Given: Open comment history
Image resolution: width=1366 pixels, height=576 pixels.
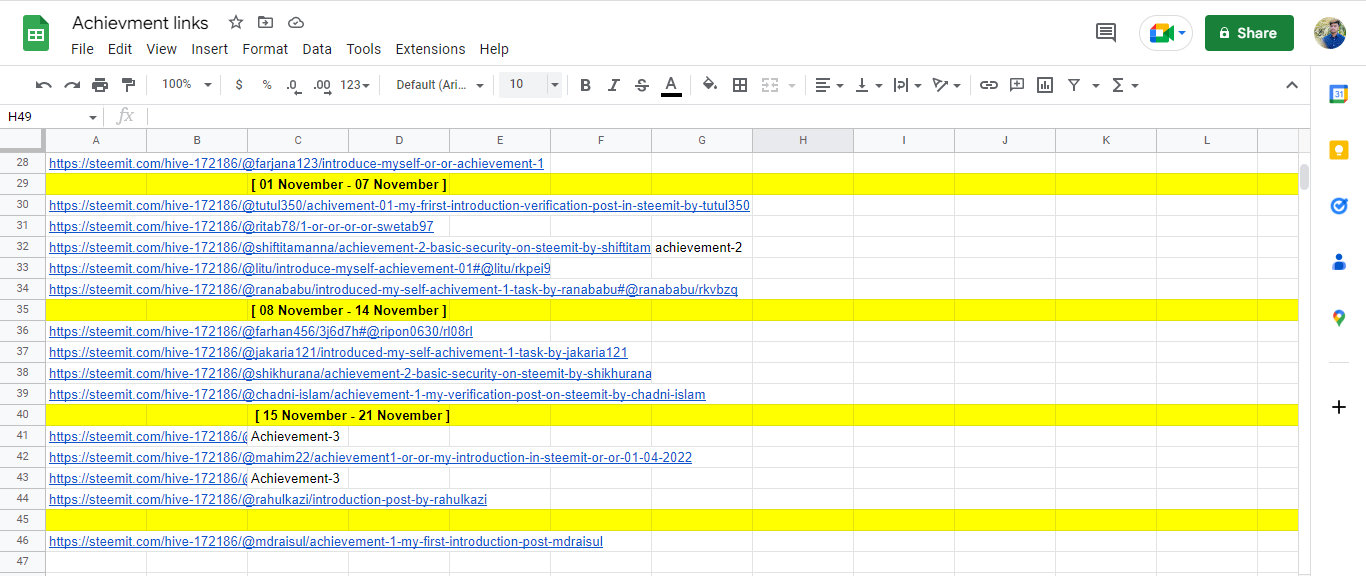Looking at the screenshot, I should [x=1106, y=33].
